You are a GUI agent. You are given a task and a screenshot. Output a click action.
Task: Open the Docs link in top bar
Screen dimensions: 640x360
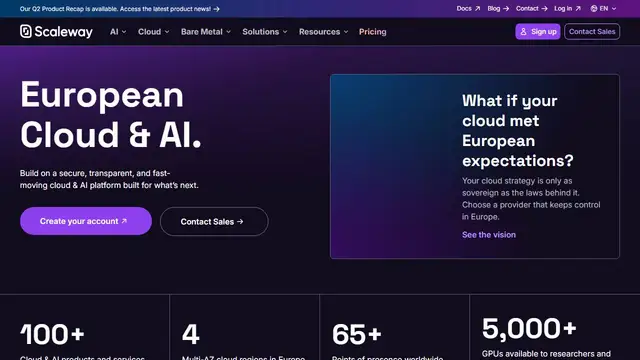coord(468,9)
